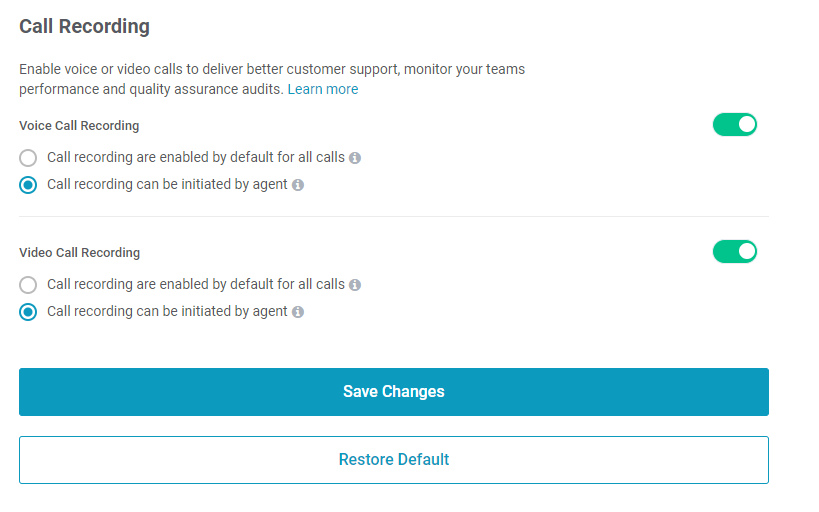Click info icon beside Video agent-initiated option
This screenshot has height=512, width=819.
pyautogui.click(x=298, y=312)
